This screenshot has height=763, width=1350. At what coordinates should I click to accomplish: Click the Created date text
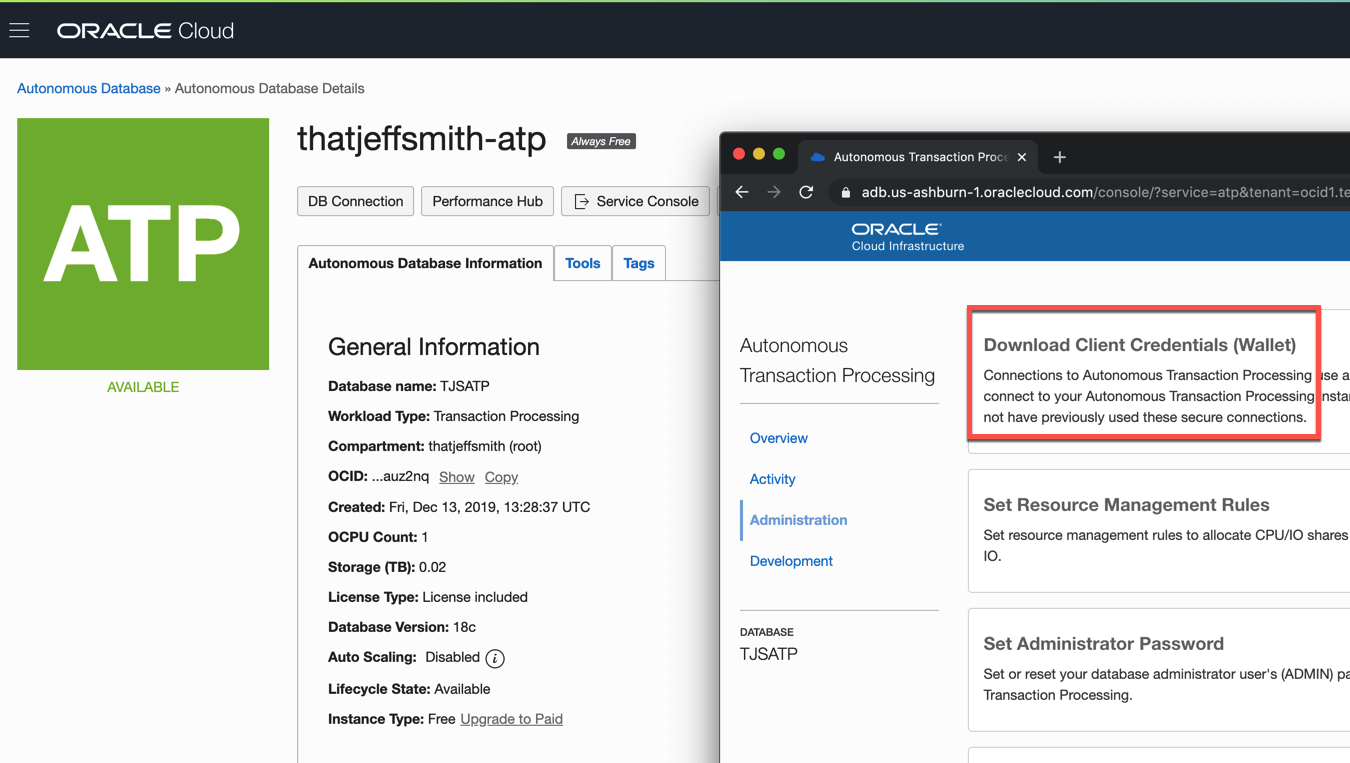[459, 507]
